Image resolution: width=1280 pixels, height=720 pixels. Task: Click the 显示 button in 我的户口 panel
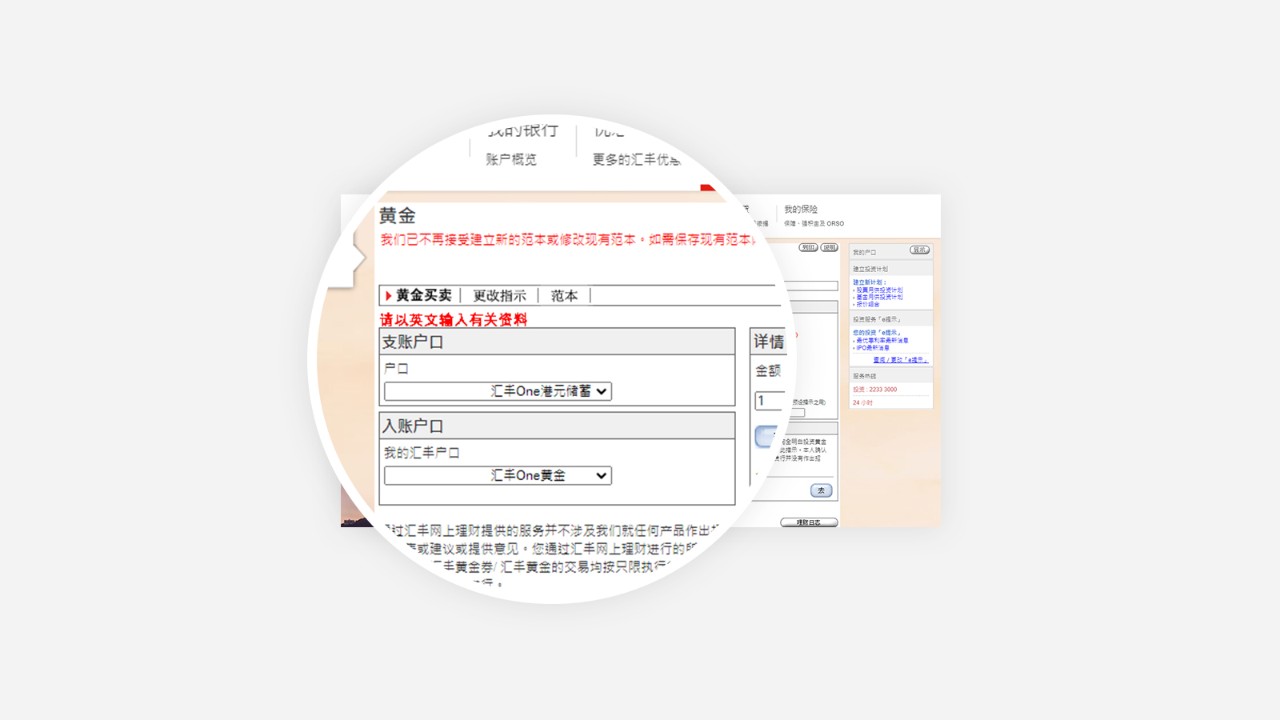point(919,250)
